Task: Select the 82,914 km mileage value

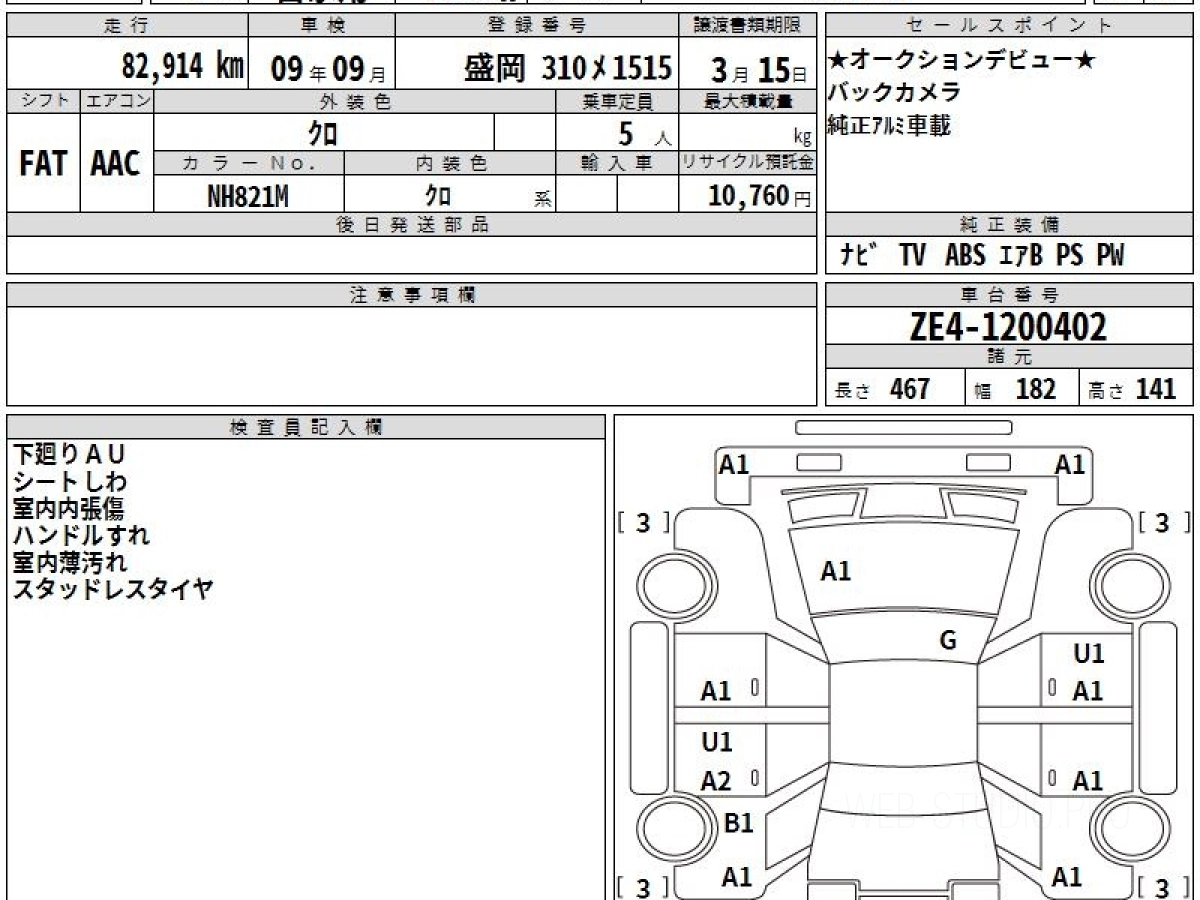Action: (x=182, y=67)
